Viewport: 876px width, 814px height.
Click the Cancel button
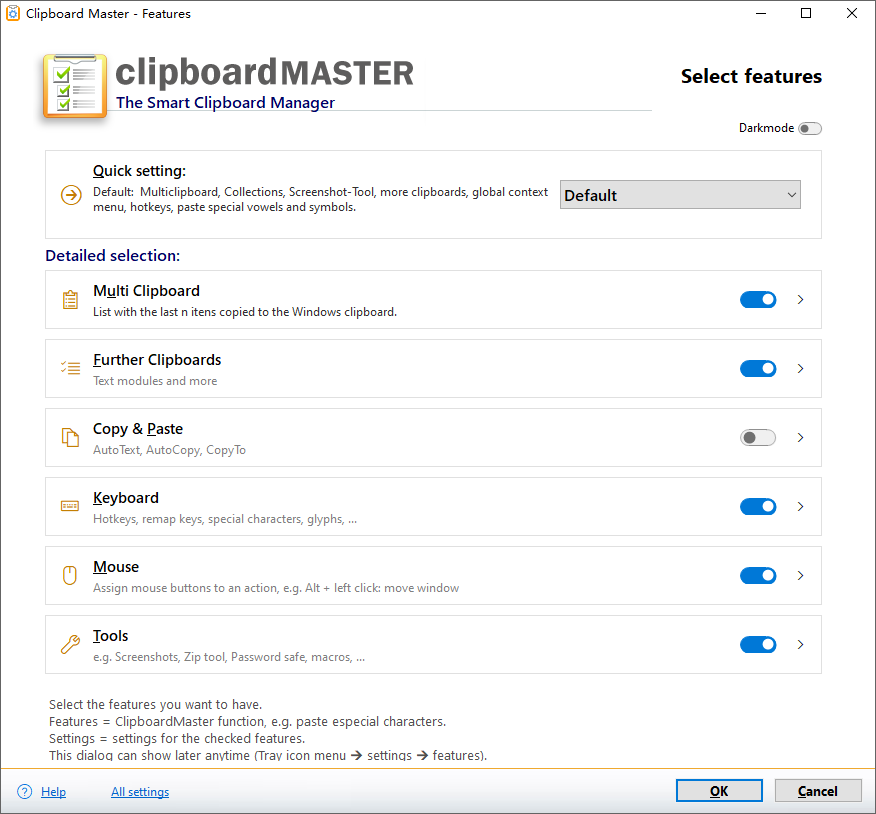(817, 791)
